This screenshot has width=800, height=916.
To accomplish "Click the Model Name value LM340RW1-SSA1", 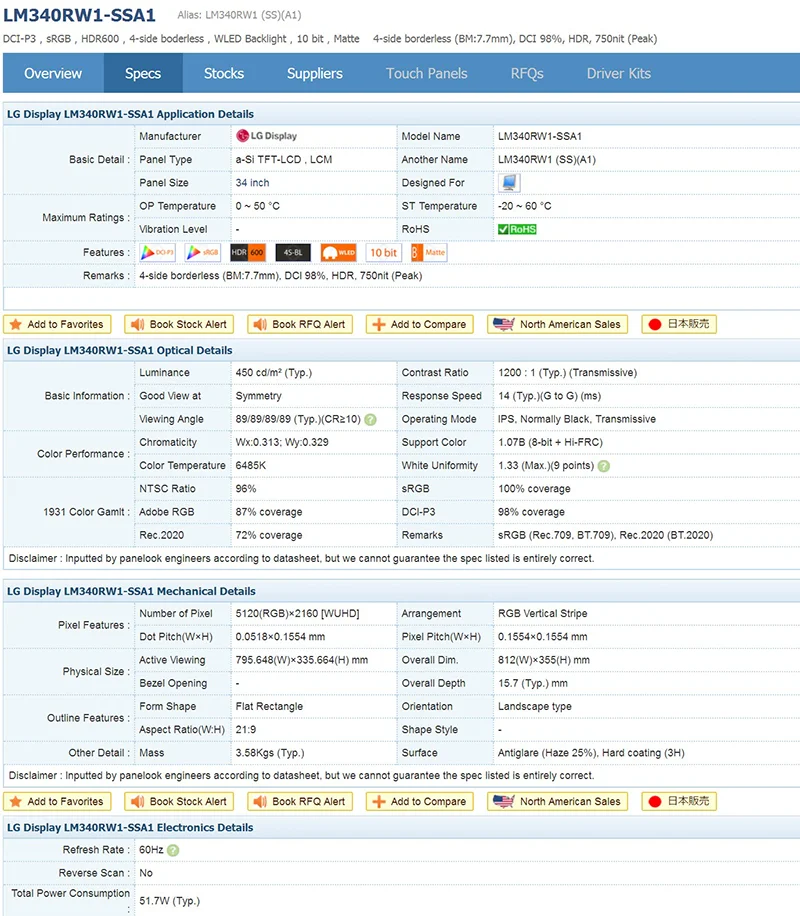I will pos(540,137).
